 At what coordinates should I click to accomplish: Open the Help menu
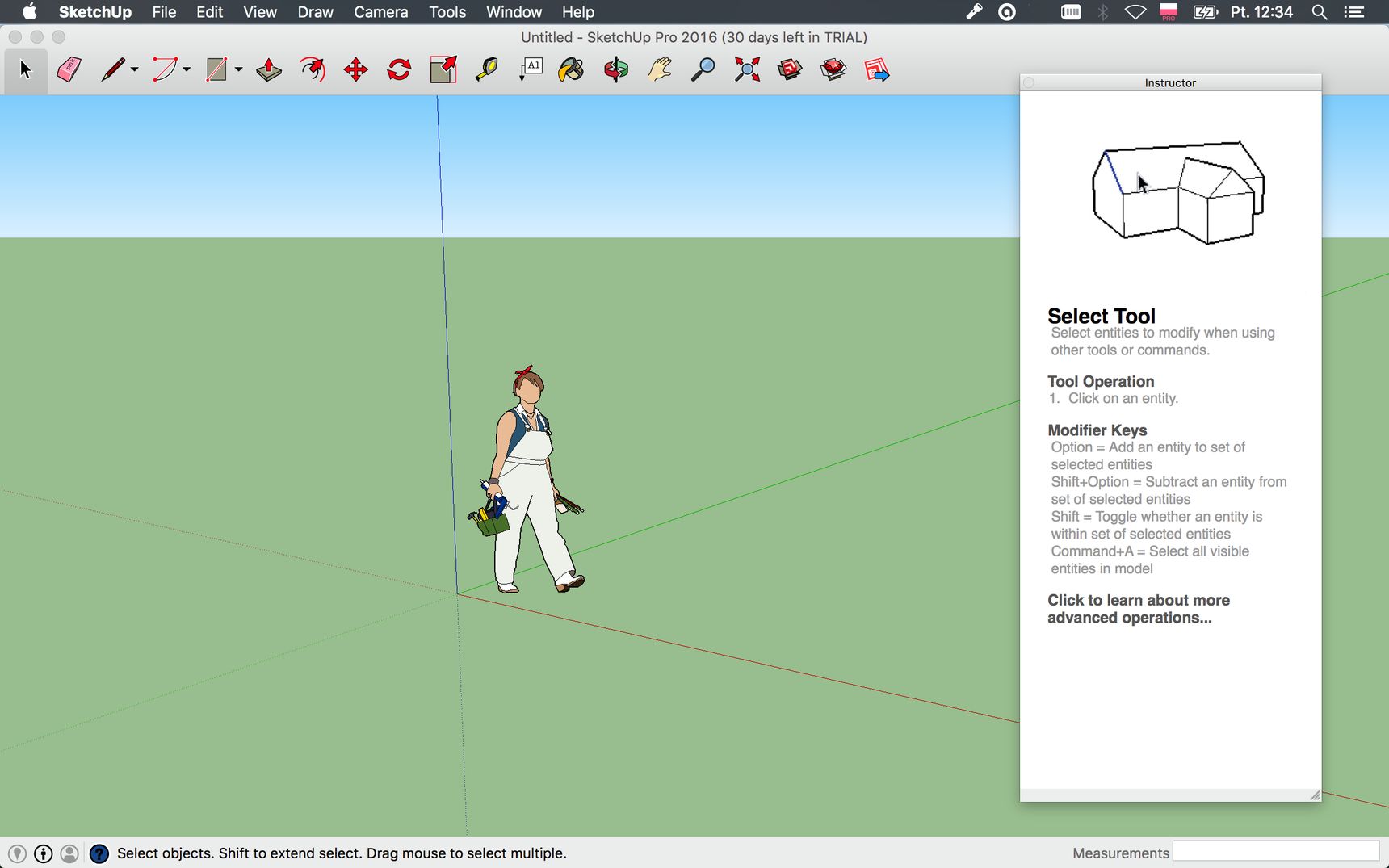(578, 12)
